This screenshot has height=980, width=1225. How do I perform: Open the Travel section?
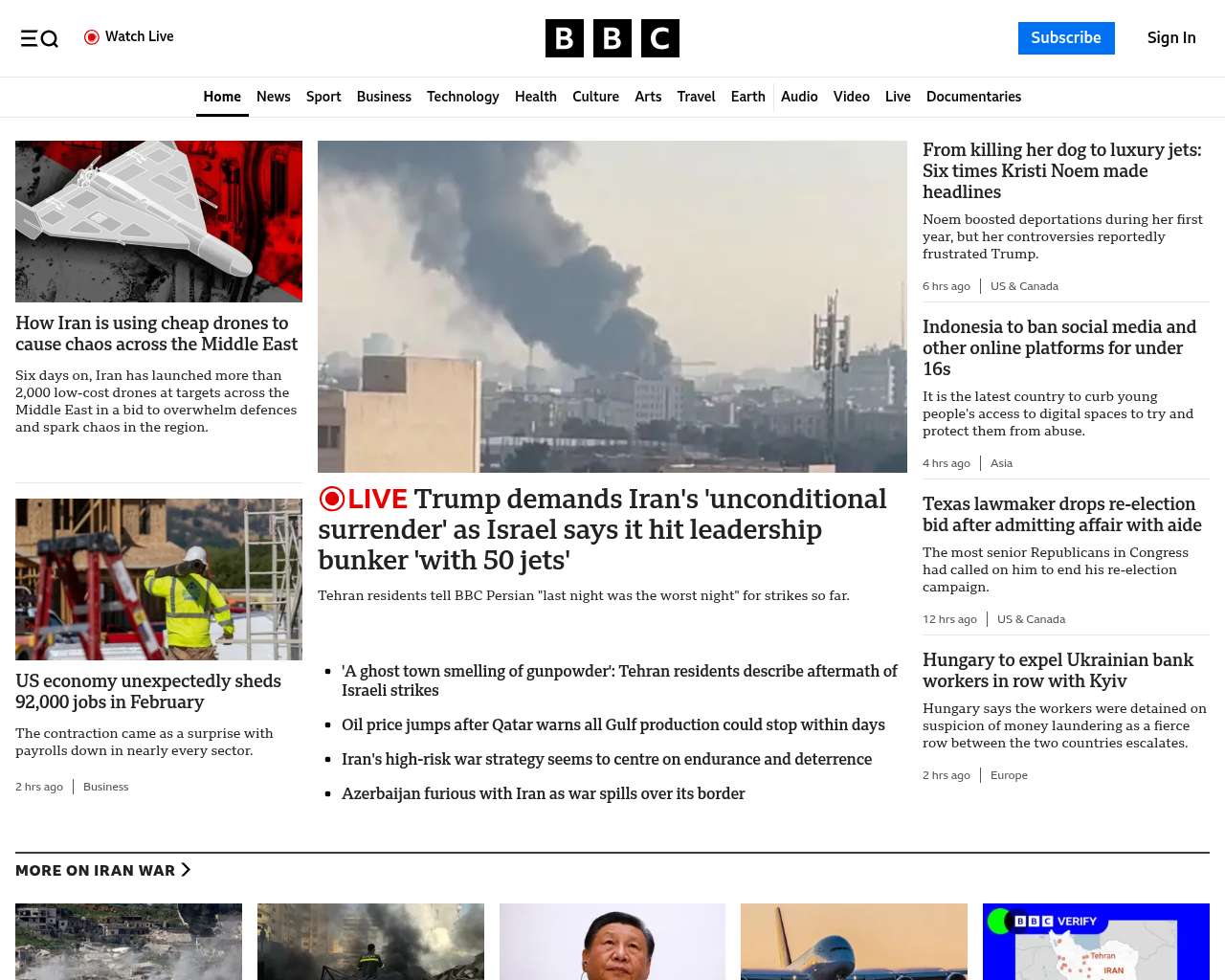(x=696, y=97)
